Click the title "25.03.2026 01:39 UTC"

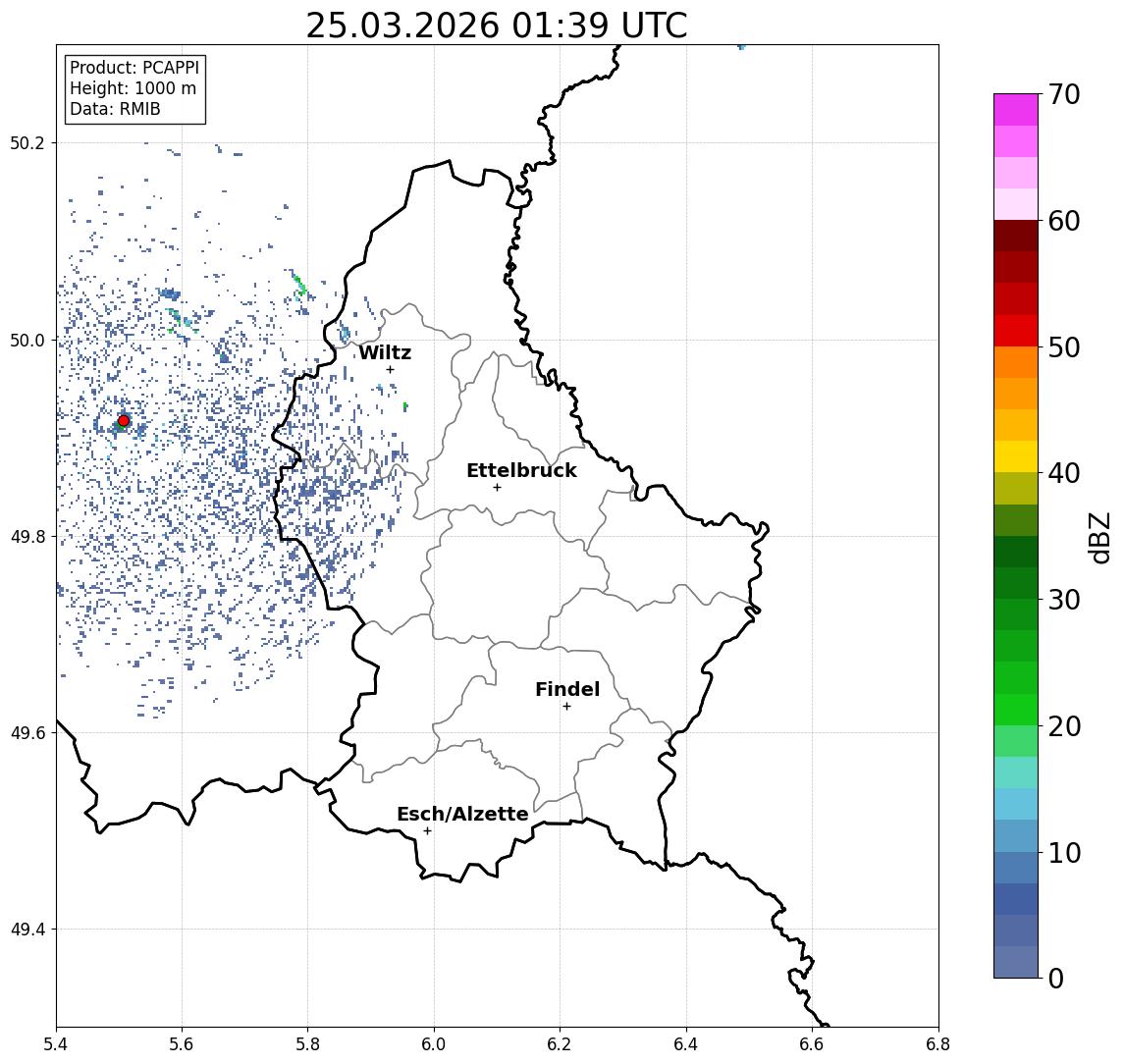(497, 26)
